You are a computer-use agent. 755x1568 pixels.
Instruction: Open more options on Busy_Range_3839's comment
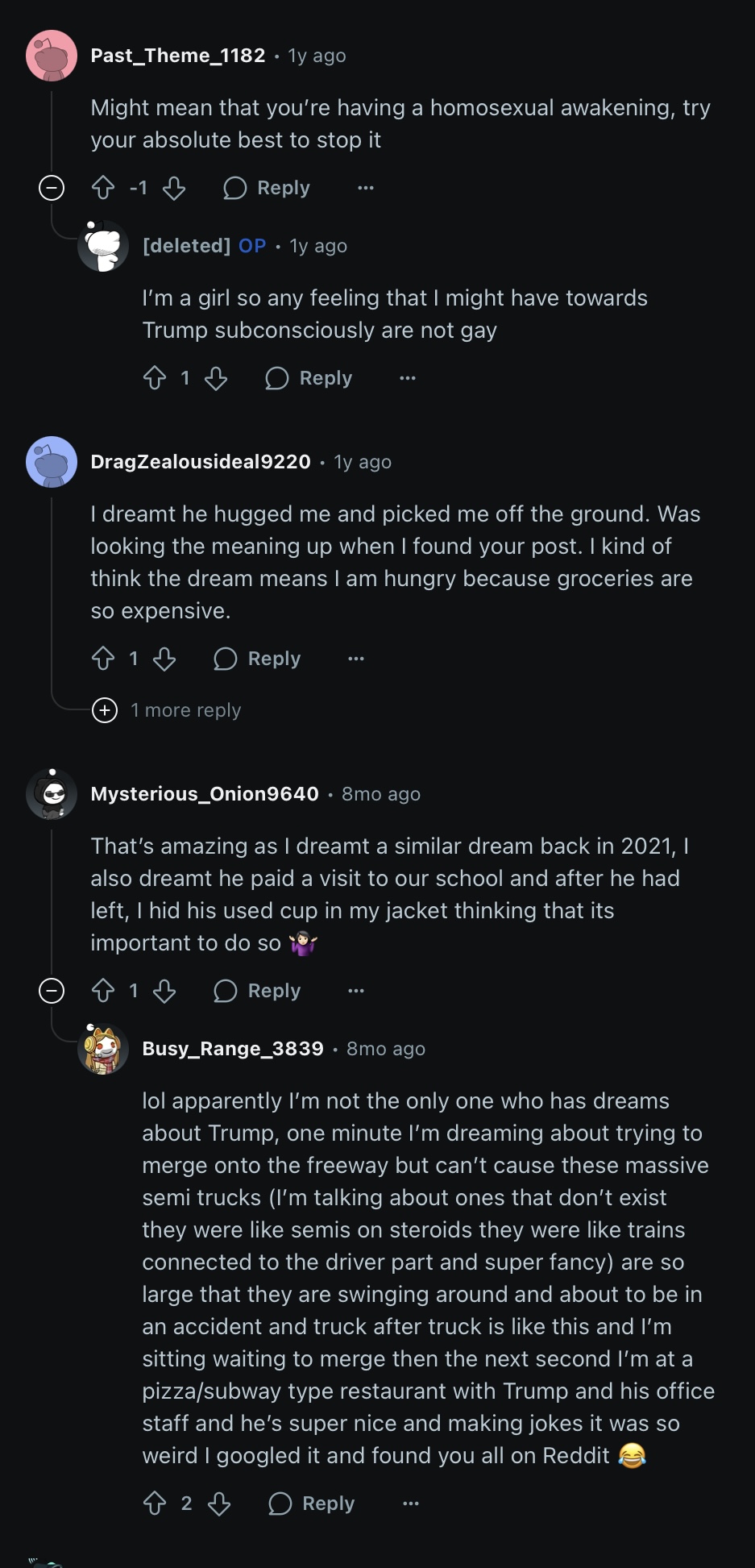(411, 1504)
